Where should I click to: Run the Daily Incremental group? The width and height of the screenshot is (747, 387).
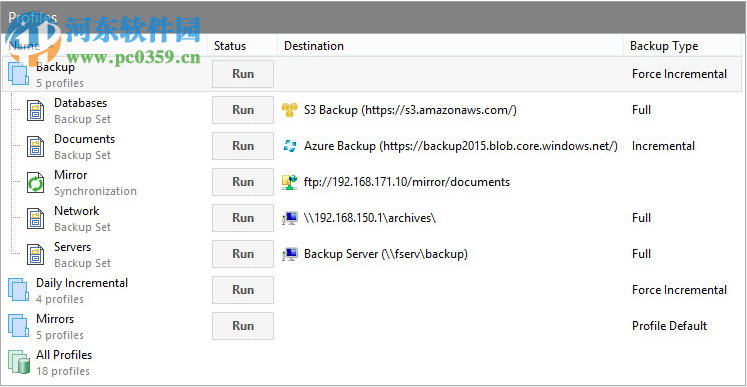click(x=243, y=290)
